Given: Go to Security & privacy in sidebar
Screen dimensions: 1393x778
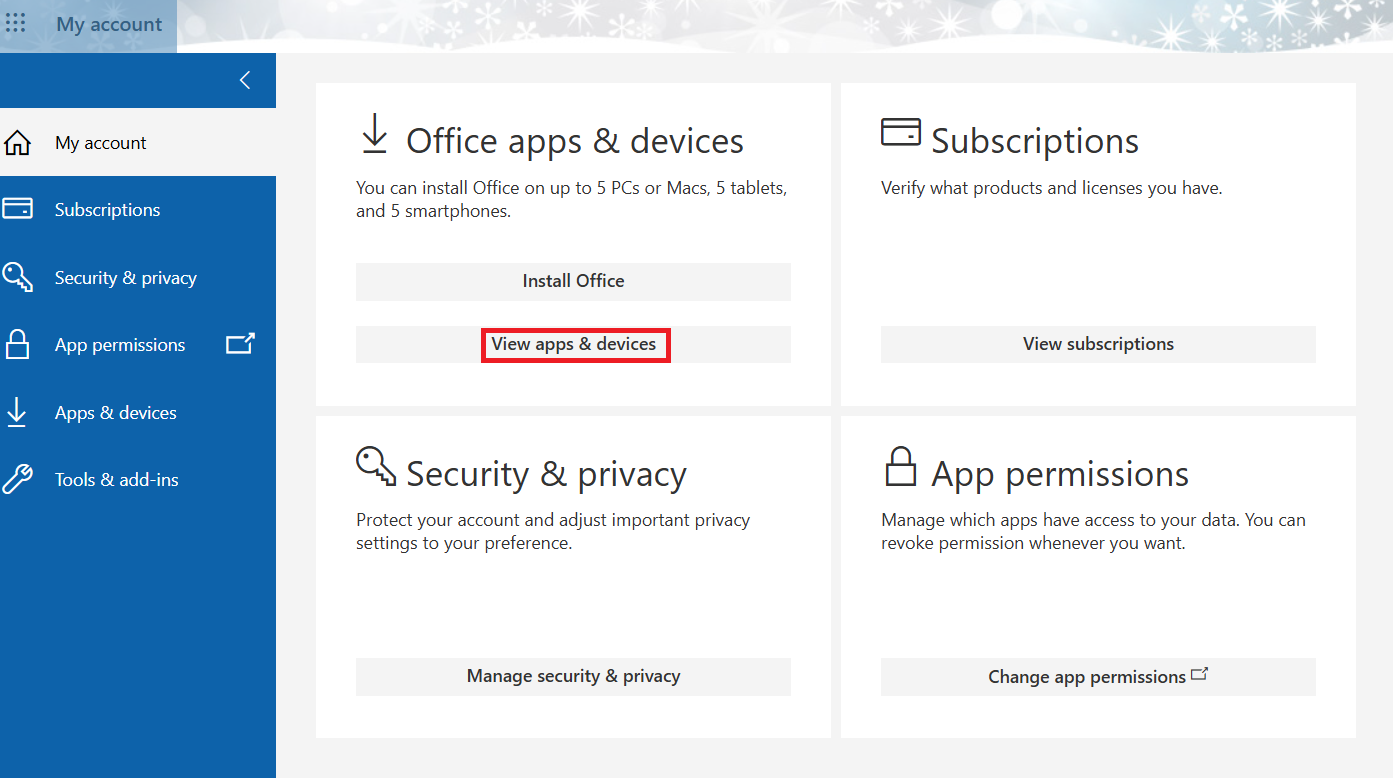Looking at the screenshot, I should 138,278.
